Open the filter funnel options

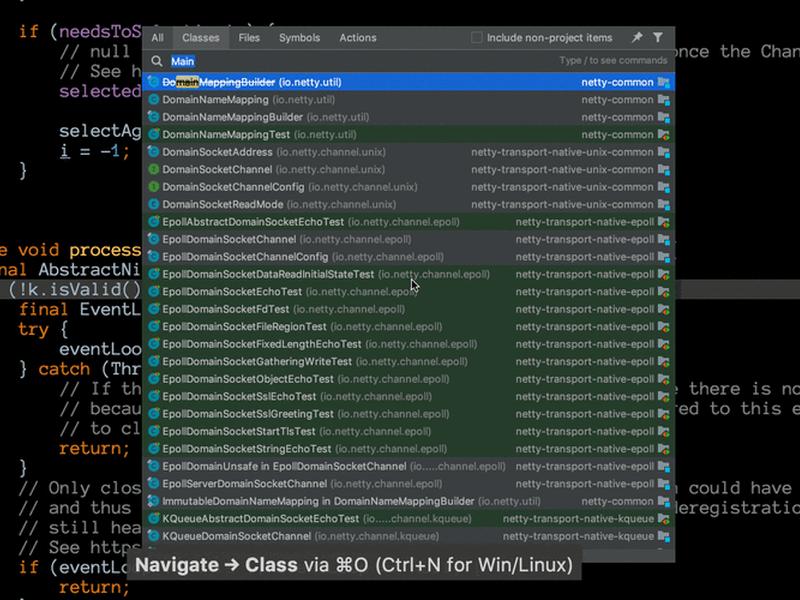[658, 37]
